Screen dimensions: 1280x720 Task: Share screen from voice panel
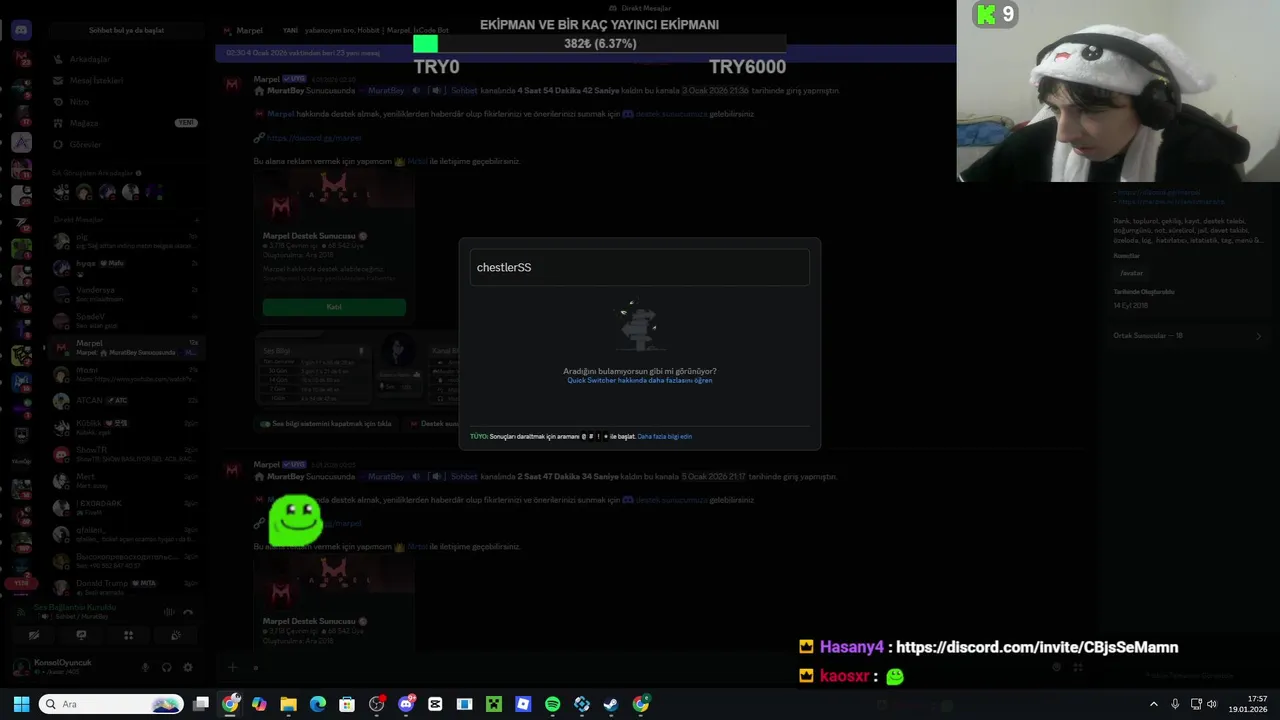pyautogui.click(x=81, y=635)
